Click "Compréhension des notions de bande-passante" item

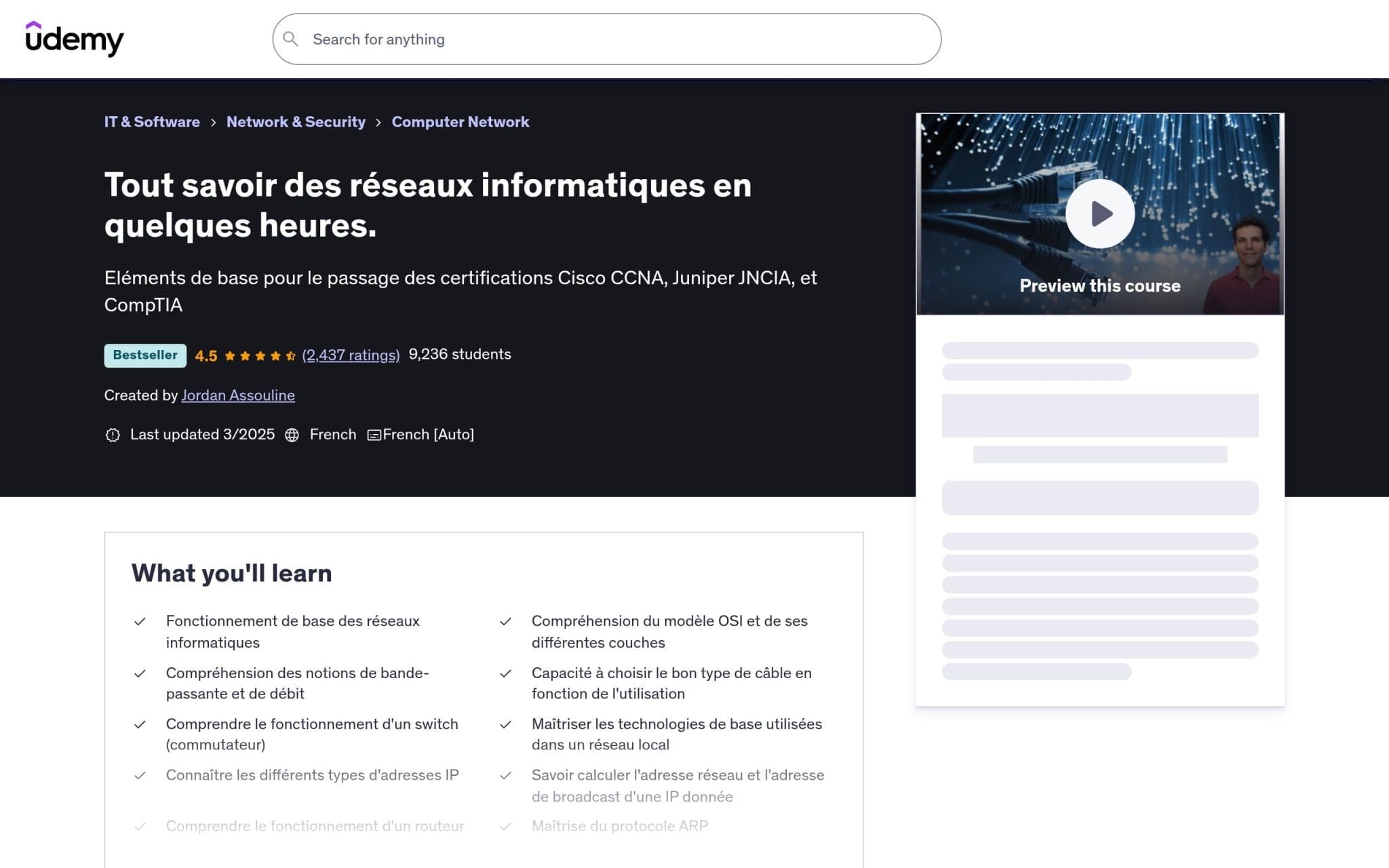click(297, 683)
